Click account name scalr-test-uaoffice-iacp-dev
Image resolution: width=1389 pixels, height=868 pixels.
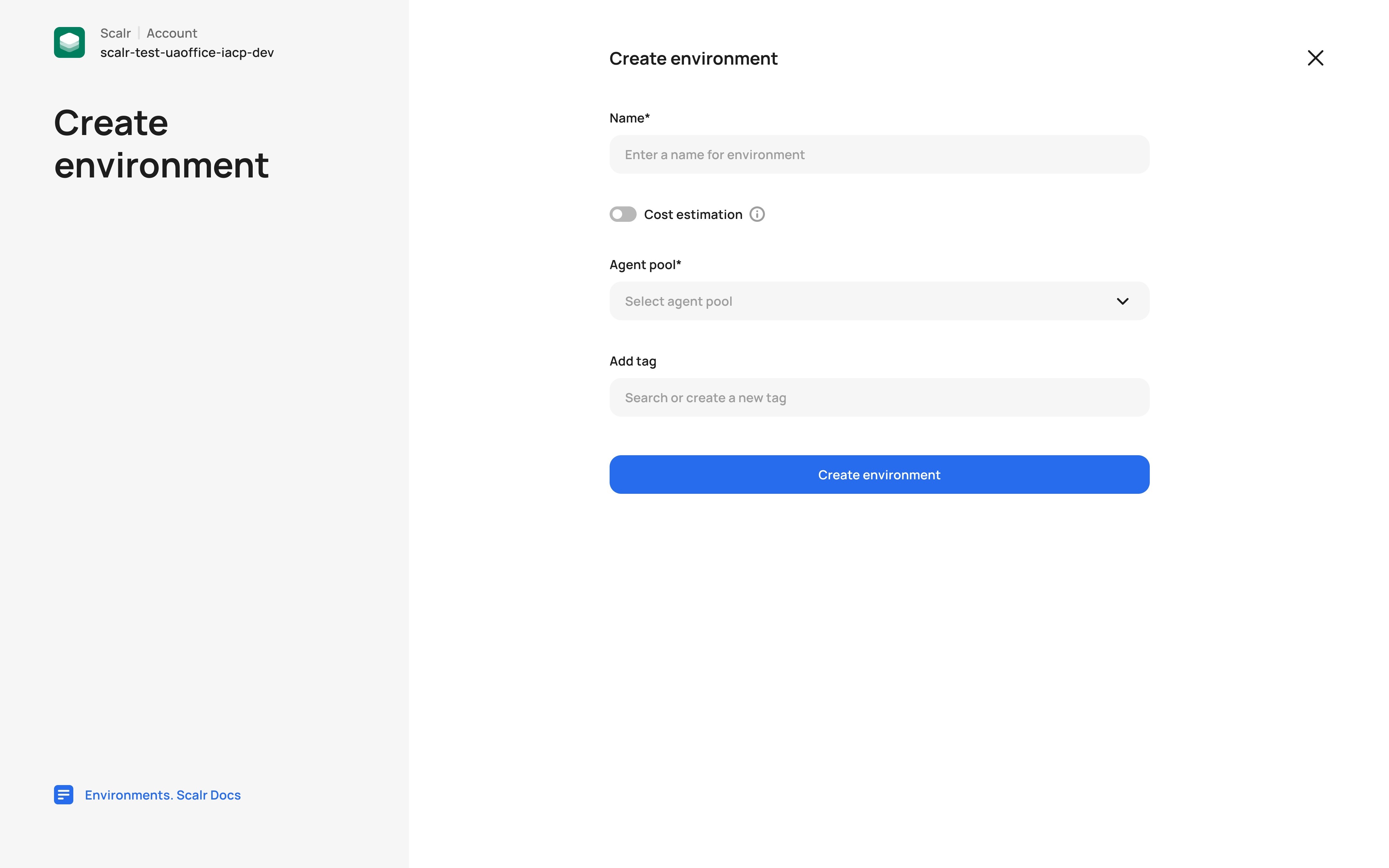(186, 53)
